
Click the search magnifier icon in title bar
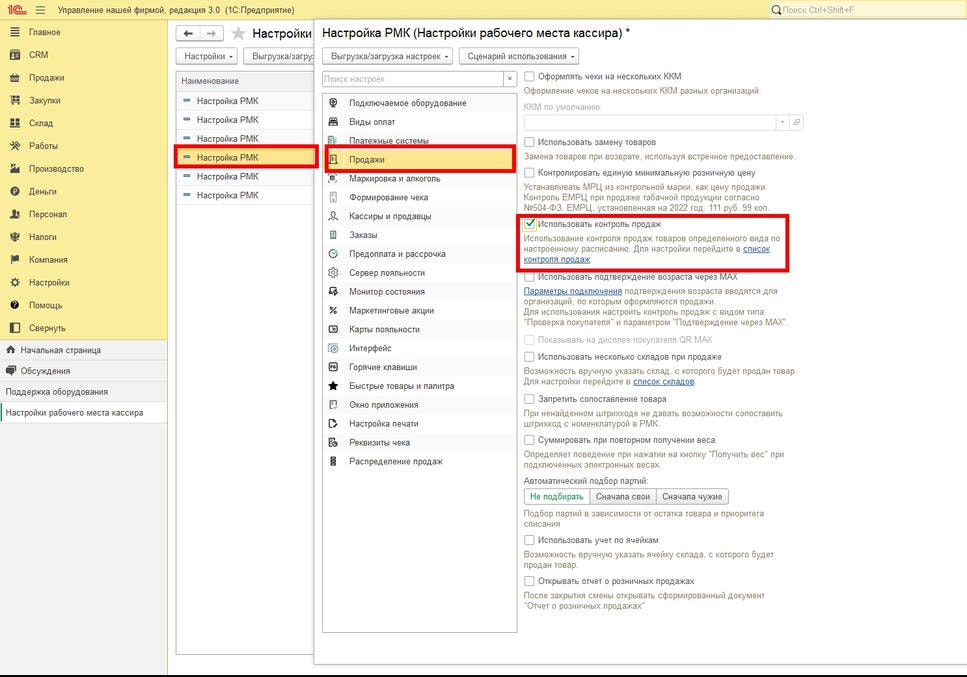[776, 10]
